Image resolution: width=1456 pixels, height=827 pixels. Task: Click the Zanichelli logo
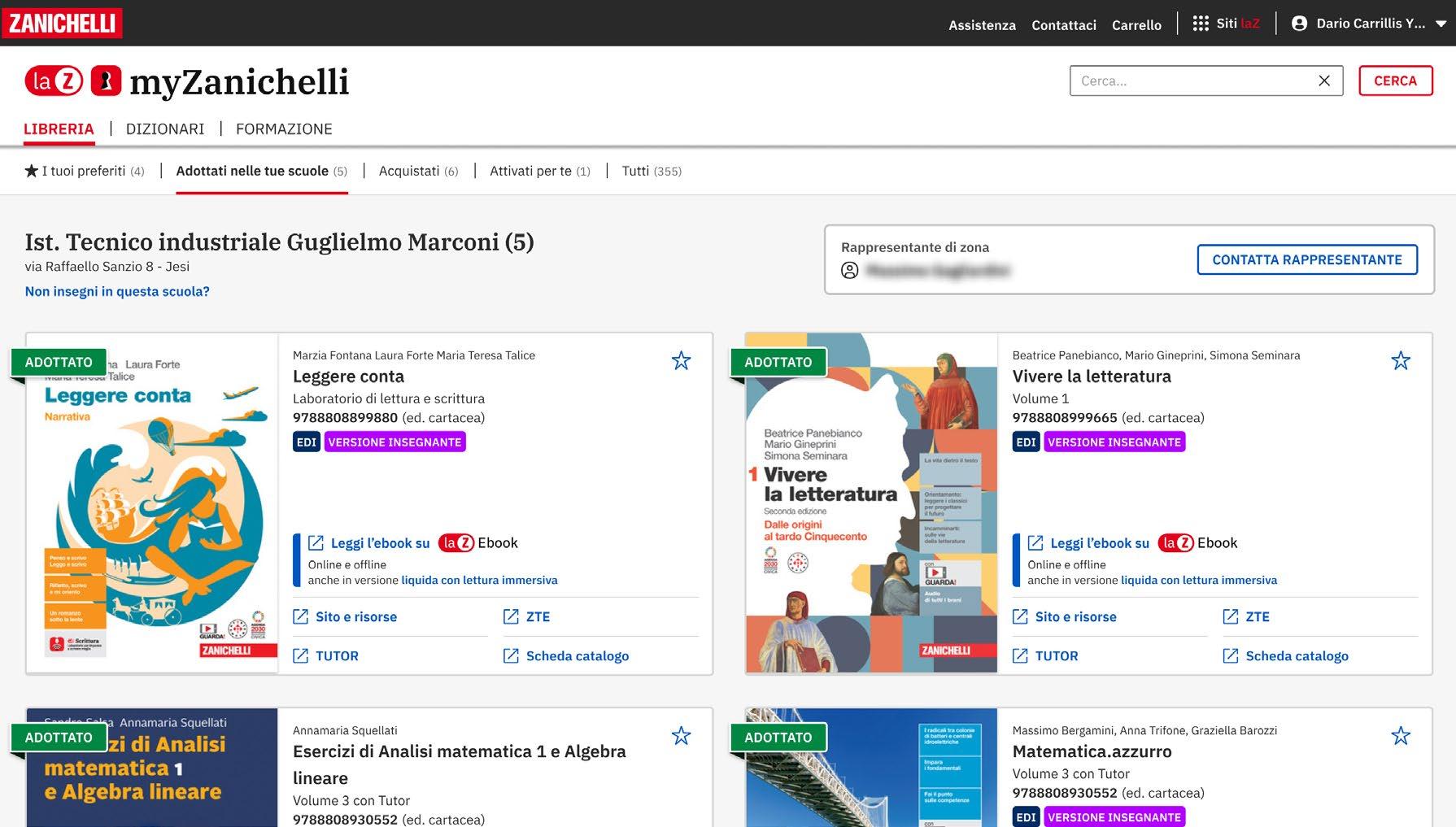pos(62,23)
